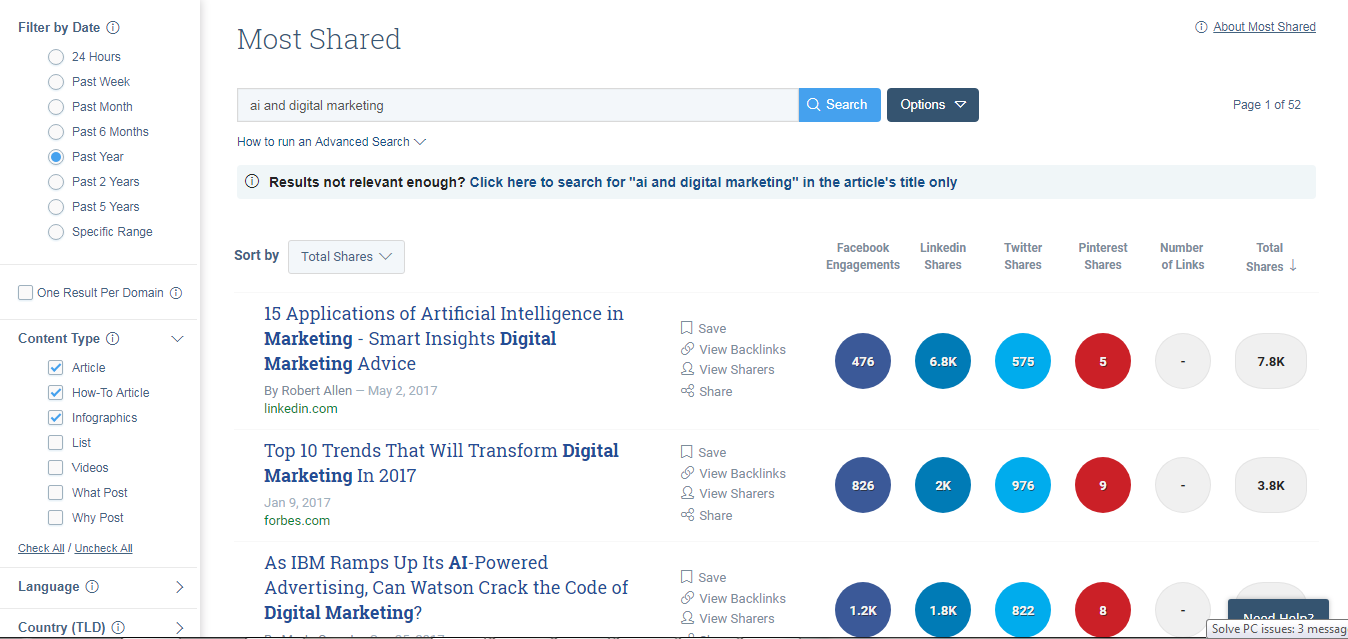
Task: Open the About Most Shared link
Action: tap(1264, 27)
